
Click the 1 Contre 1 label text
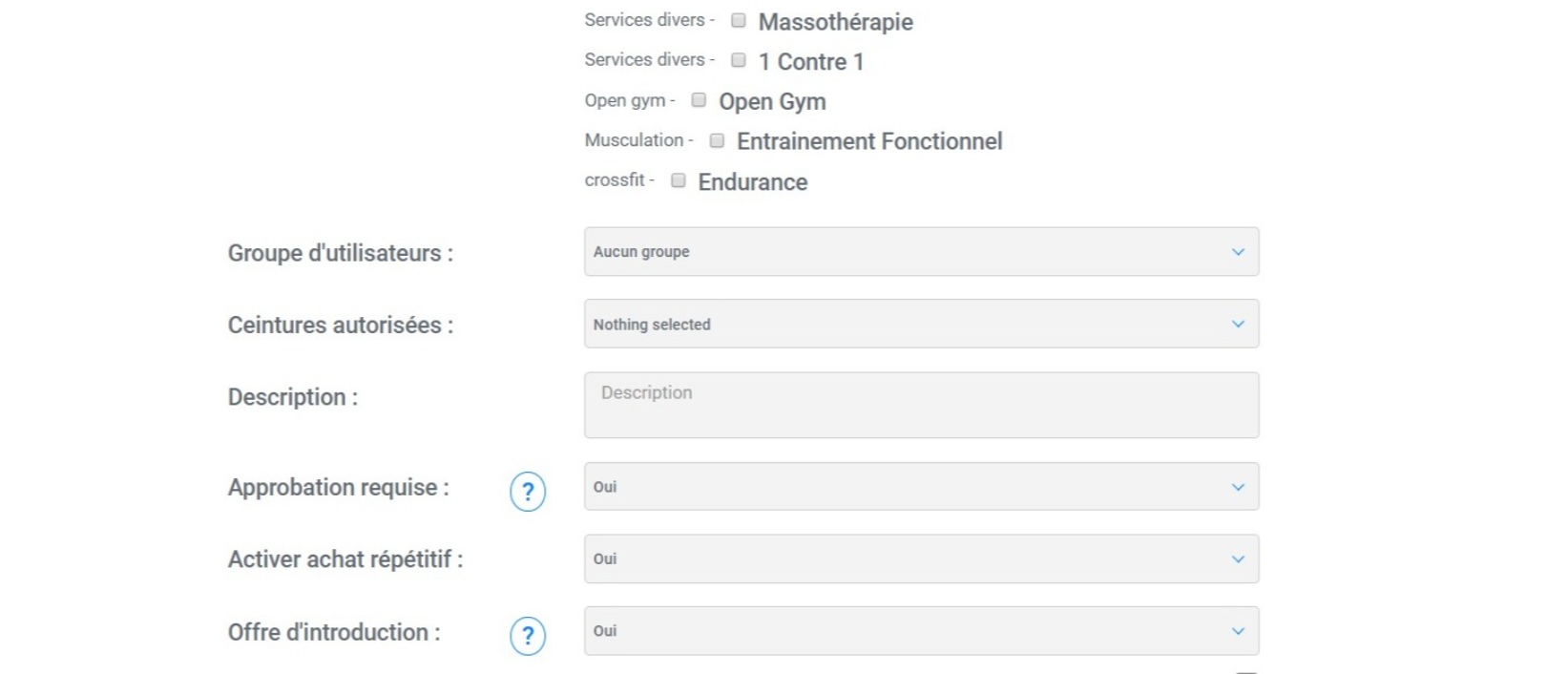pyautogui.click(x=810, y=62)
